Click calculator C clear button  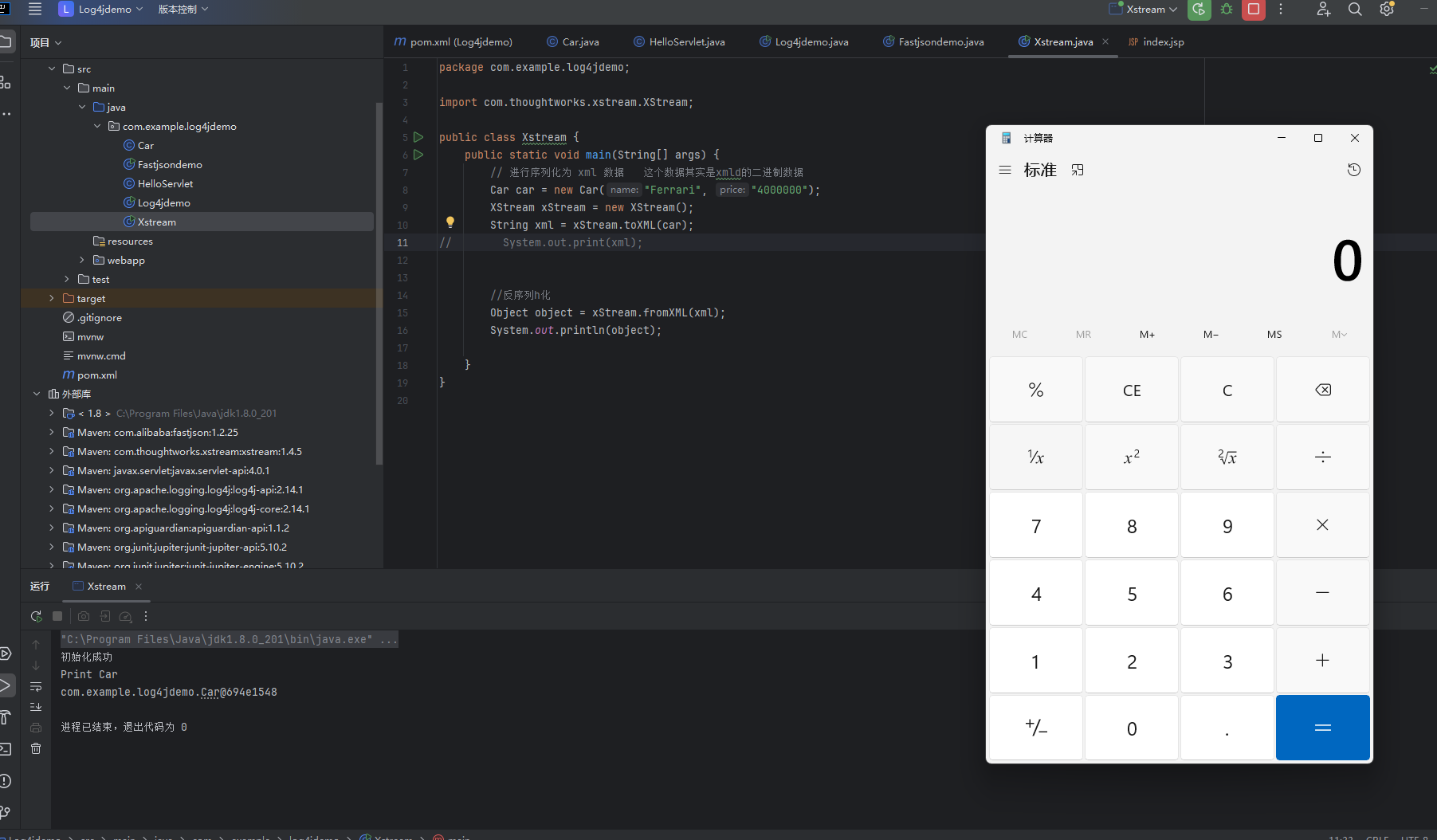[1227, 390]
